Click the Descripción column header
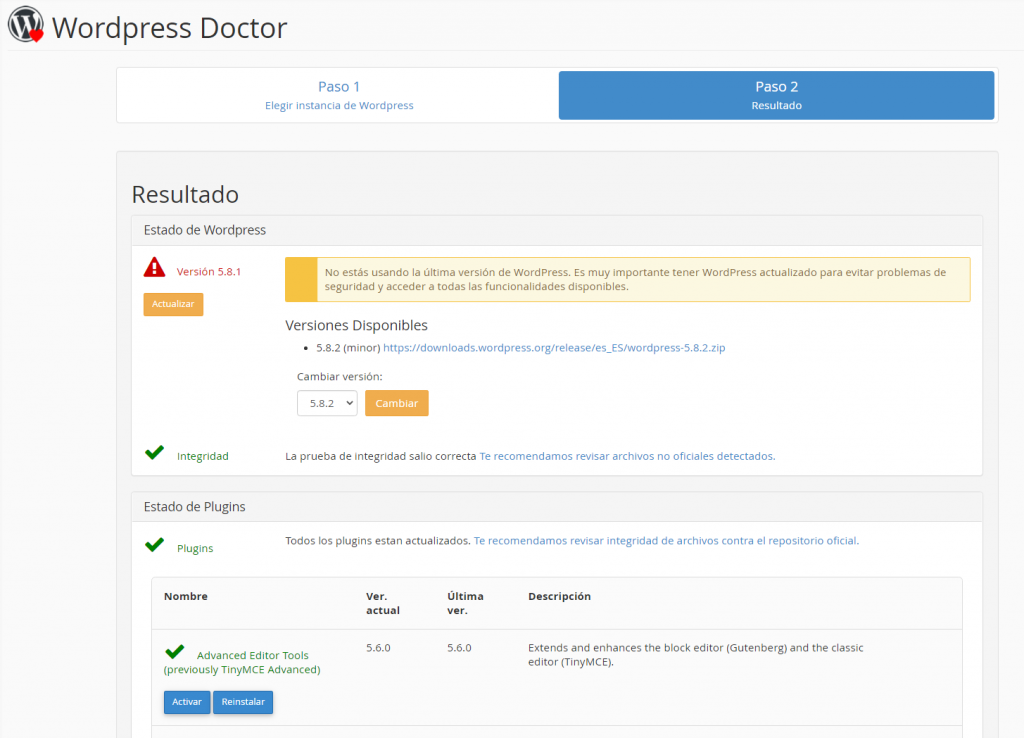The image size is (1024, 738). point(559,596)
